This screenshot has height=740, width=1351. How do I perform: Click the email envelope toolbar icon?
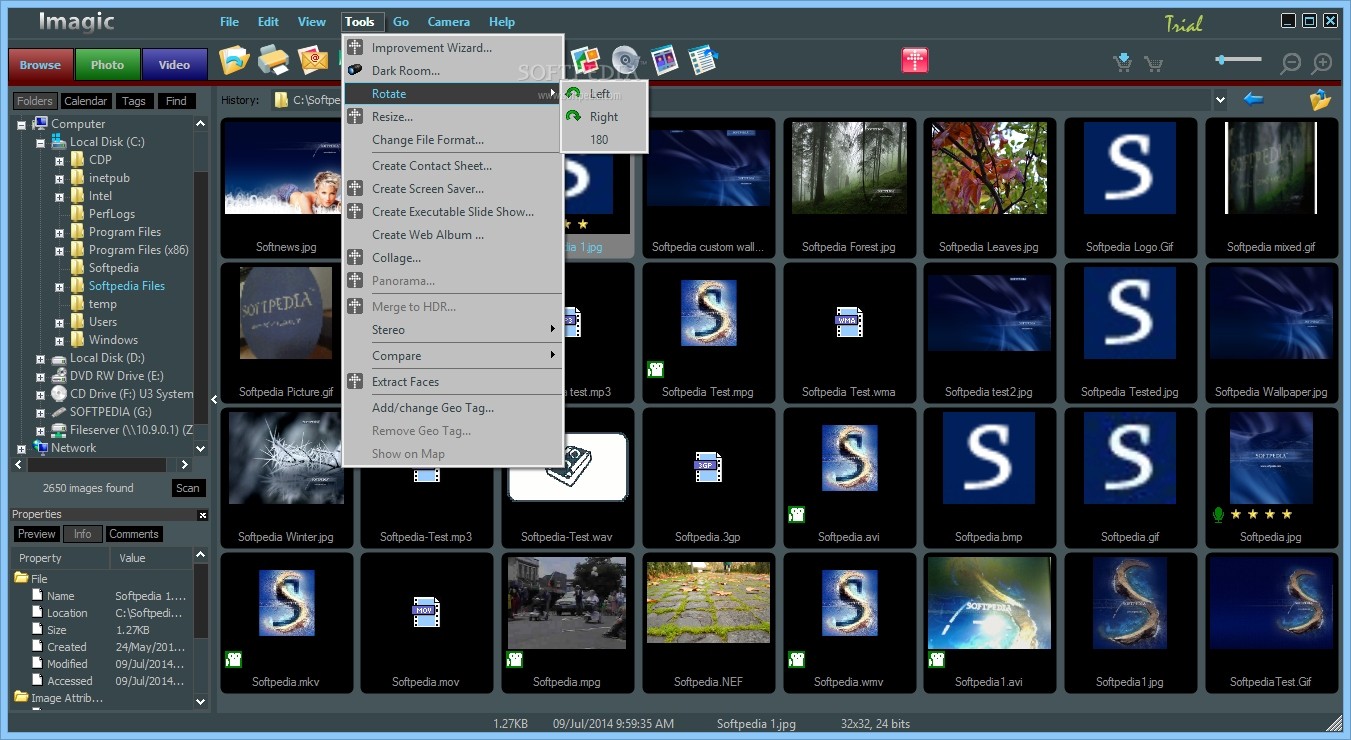313,61
